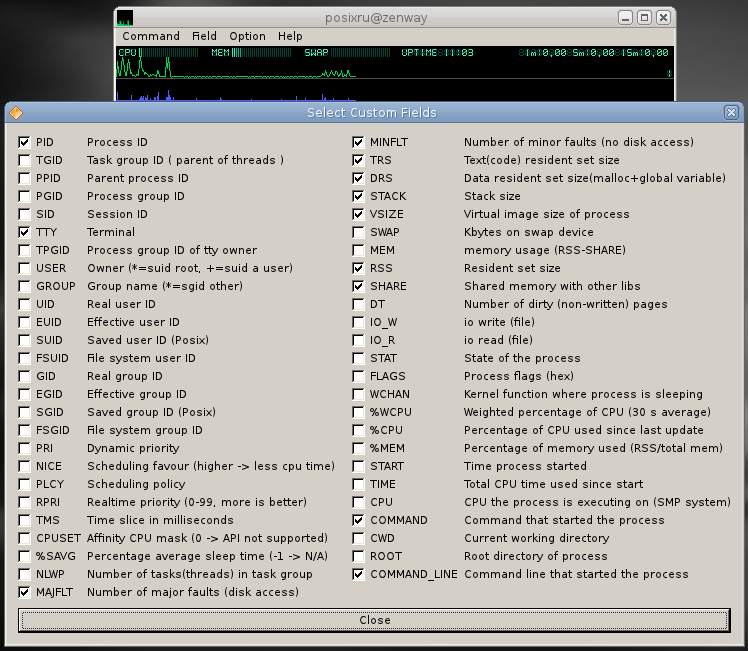Uncheck the TTY Terminal checkbox
The image size is (748, 651).
pyautogui.click(x=24, y=232)
